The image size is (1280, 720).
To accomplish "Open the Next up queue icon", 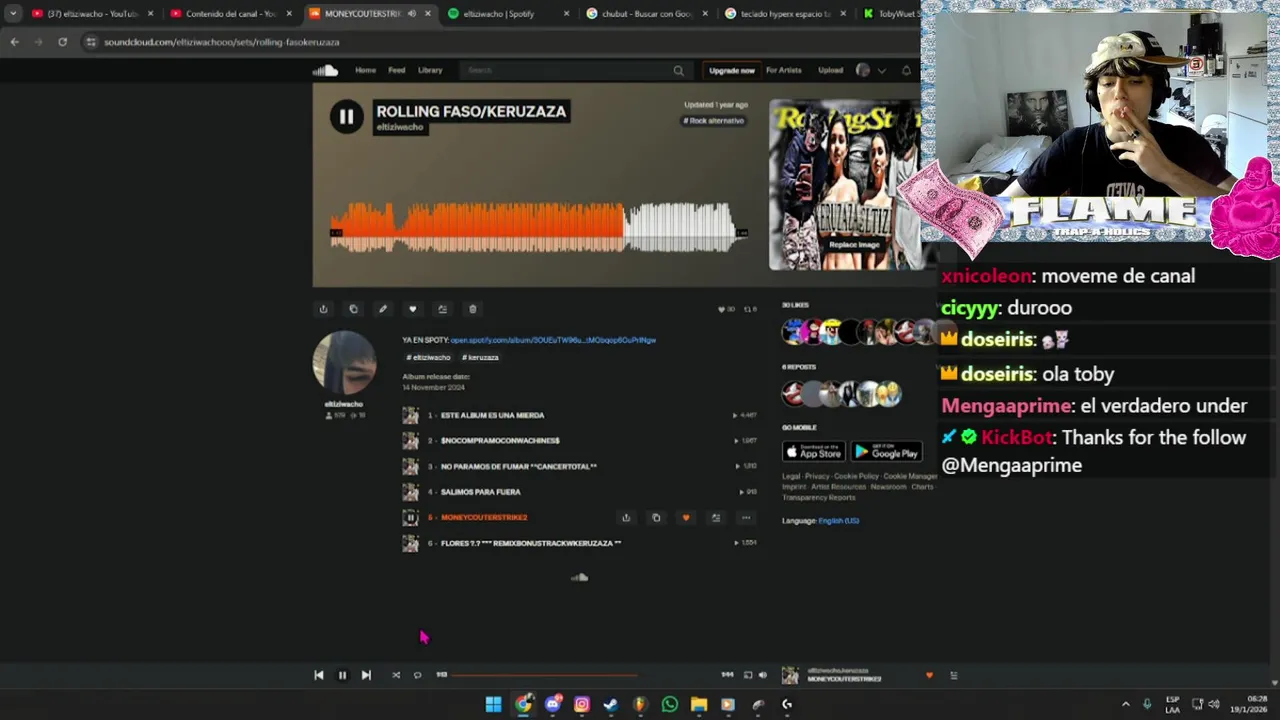I will pyautogui.click(x=953, y=675).
